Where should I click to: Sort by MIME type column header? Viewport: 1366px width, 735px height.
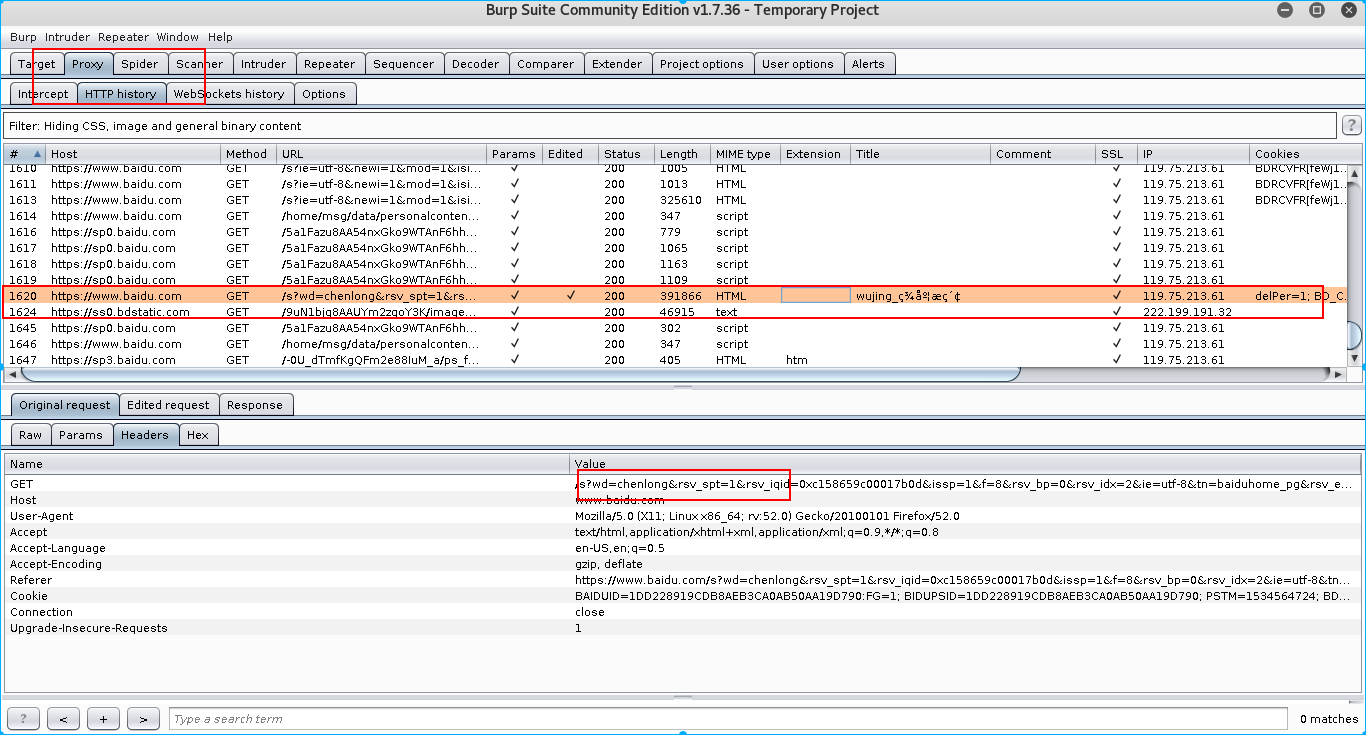pyautogui.click(x=745, y=154)
